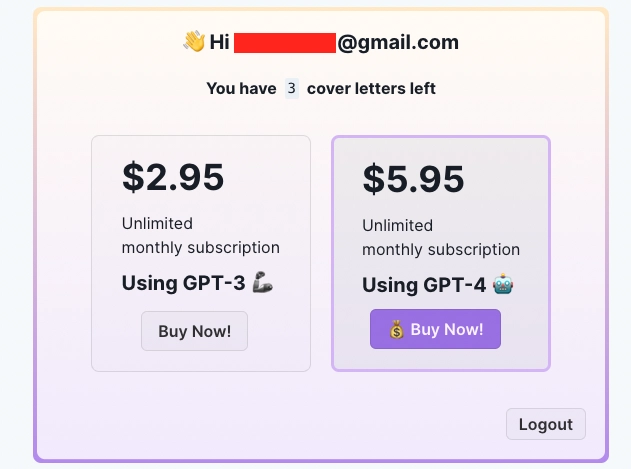Screen dimensions: 631x469
Task: Click the GPT-4 plan card's 'Unlimited' text
Action: (x=398, y=225)
